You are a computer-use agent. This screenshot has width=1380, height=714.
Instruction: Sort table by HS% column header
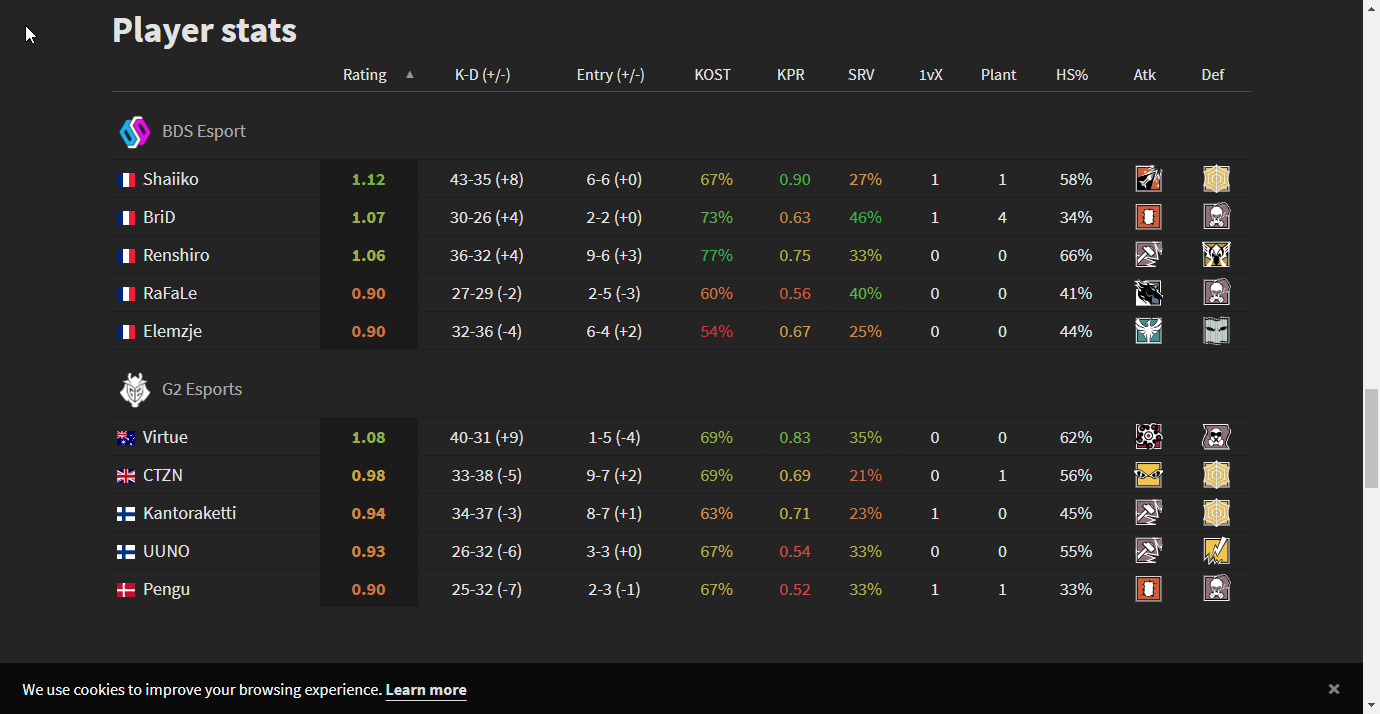pyautogui.click(x=1071, y=75)
